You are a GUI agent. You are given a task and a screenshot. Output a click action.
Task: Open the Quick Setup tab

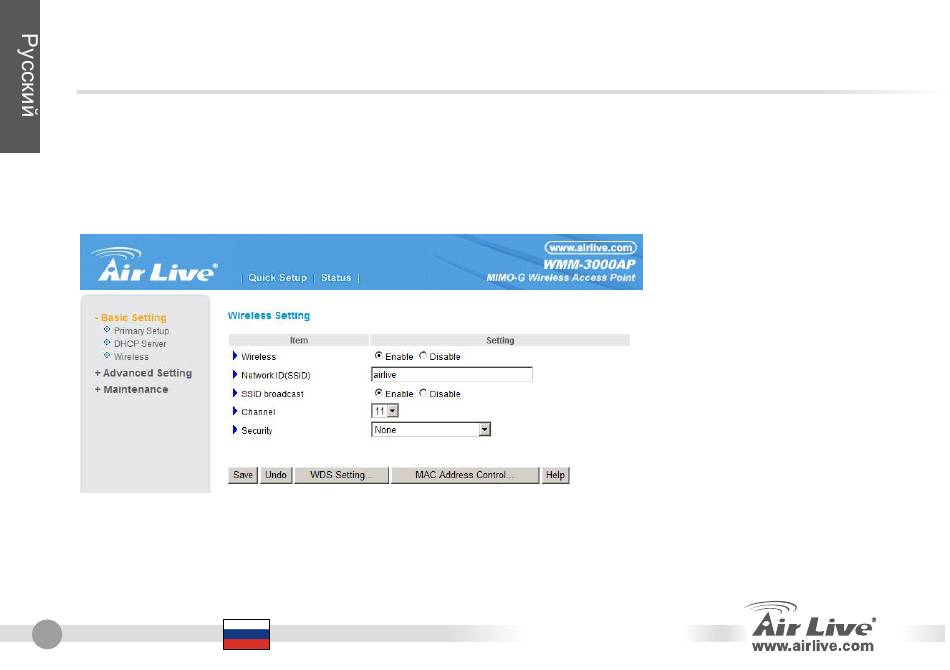277,277
